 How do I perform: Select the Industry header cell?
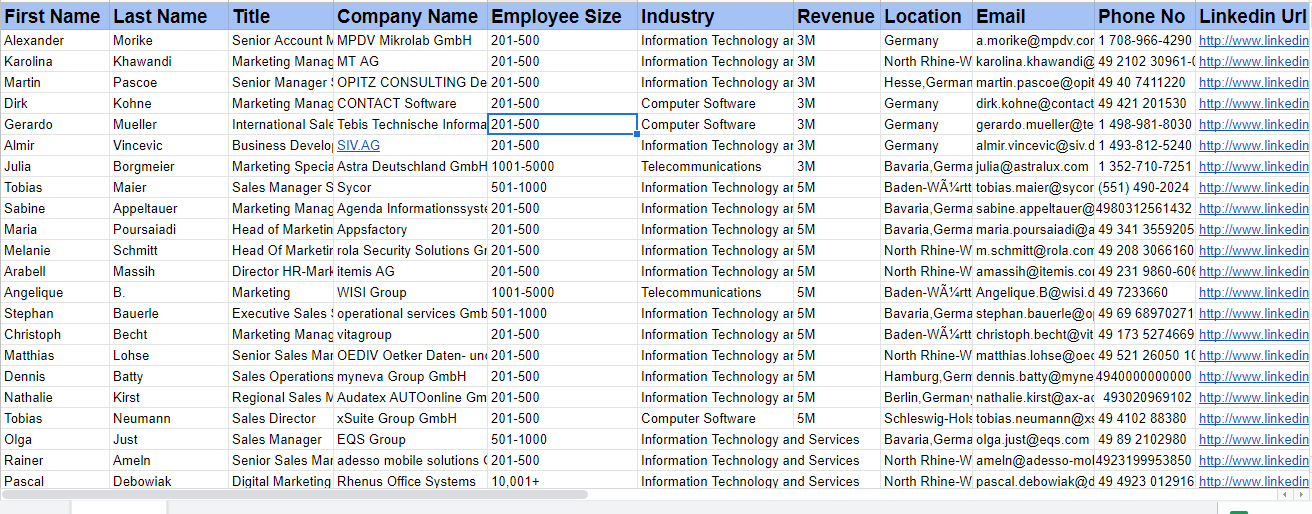pos(717,16)
